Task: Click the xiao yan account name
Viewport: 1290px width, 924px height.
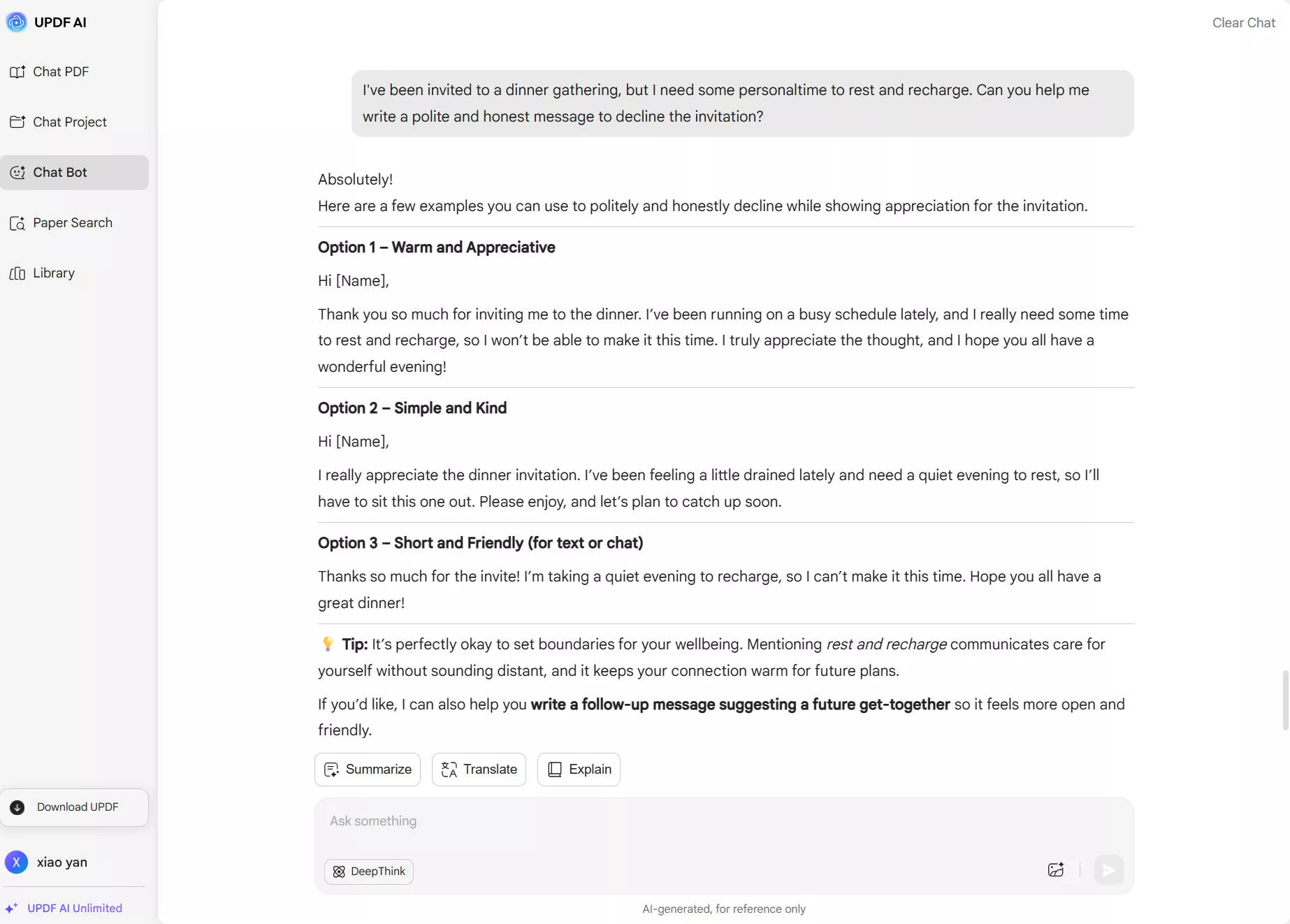Action: [x=62, y=862]
